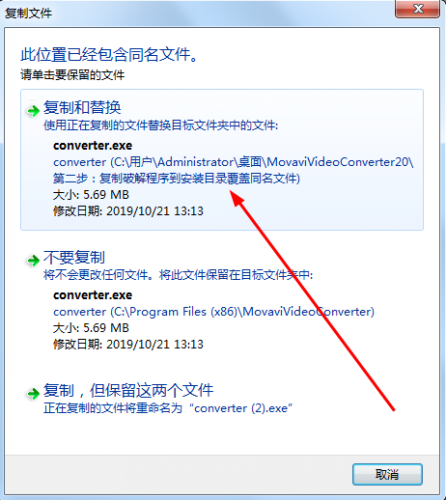
Task: Click the 使用正在复制的文件替换 description line
Action: pos(161,126)
